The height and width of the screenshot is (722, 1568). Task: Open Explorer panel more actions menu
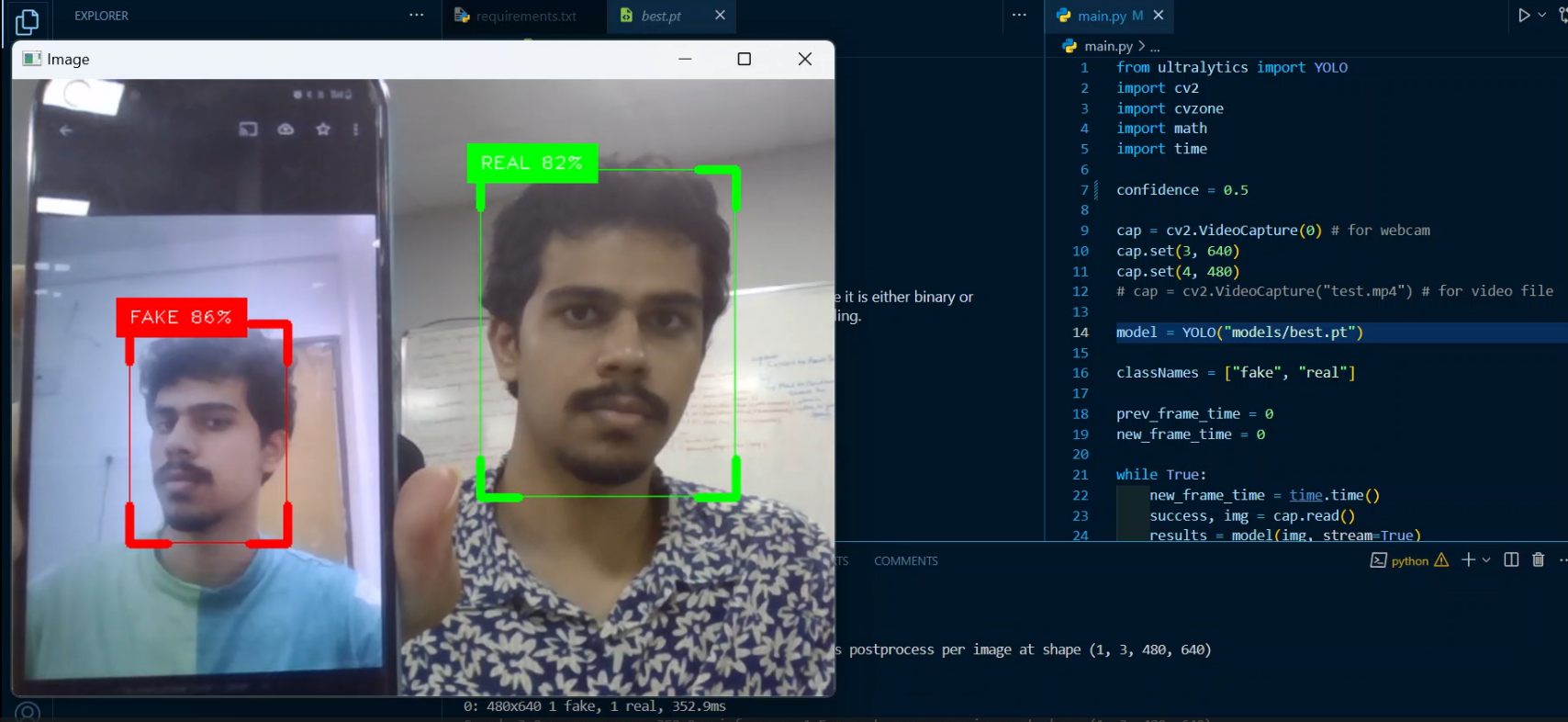tap(417, 16)
